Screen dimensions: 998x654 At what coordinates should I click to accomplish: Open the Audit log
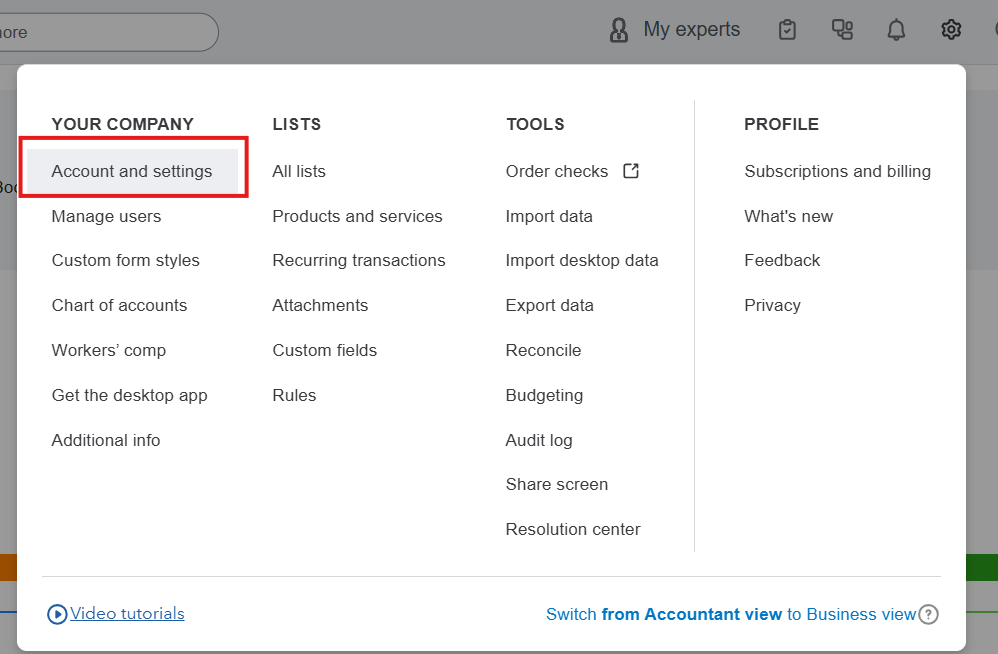point(539,440)
